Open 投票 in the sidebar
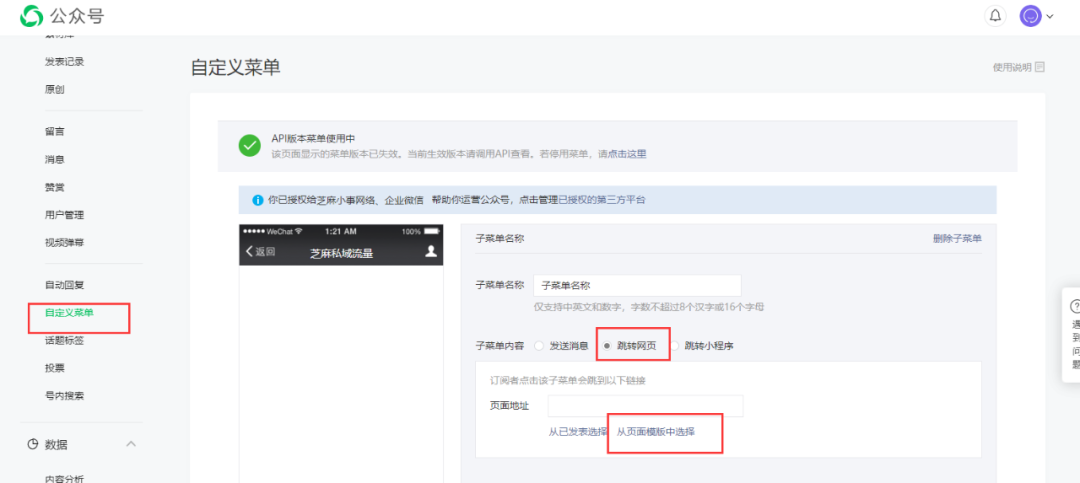Viewport: 1080px width, 483px height. (54, 368)
